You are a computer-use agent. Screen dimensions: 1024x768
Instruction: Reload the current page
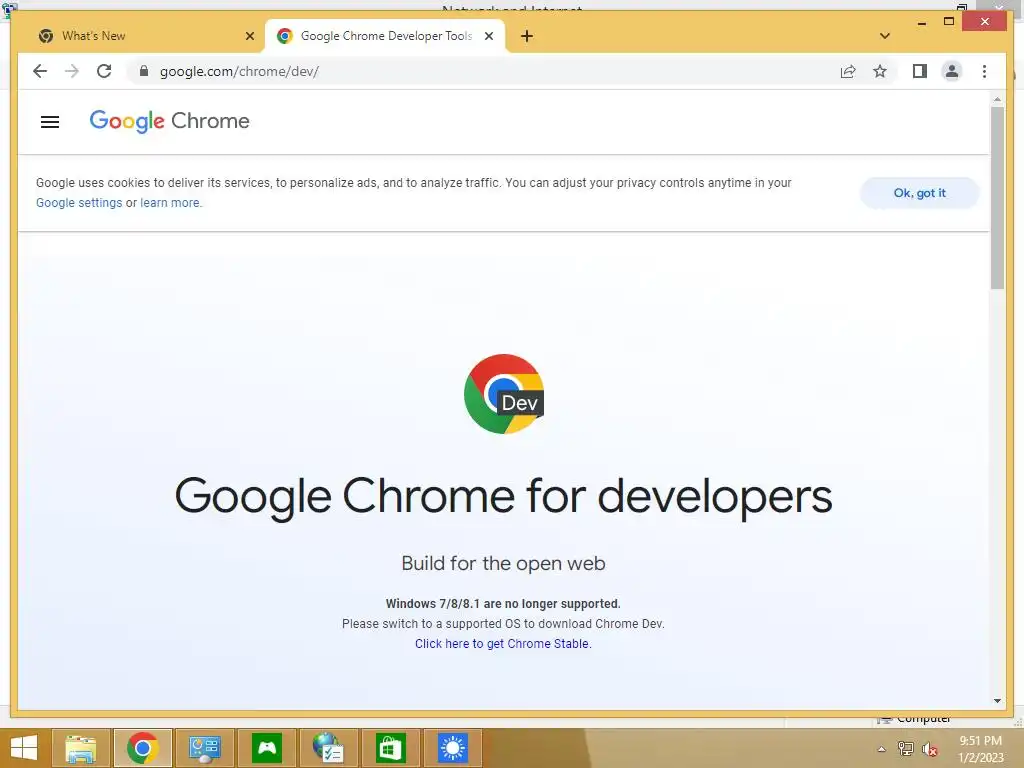tap(104, 71)
